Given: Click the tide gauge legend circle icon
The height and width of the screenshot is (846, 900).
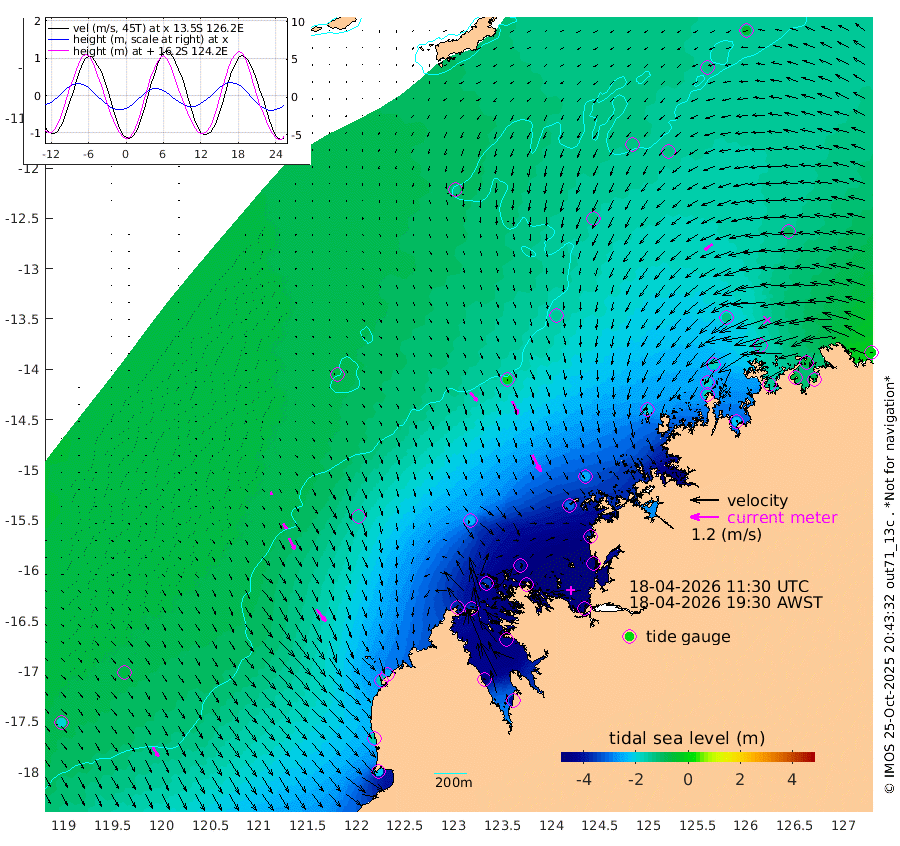Looking at the screenshot, I should coord(630,637).
